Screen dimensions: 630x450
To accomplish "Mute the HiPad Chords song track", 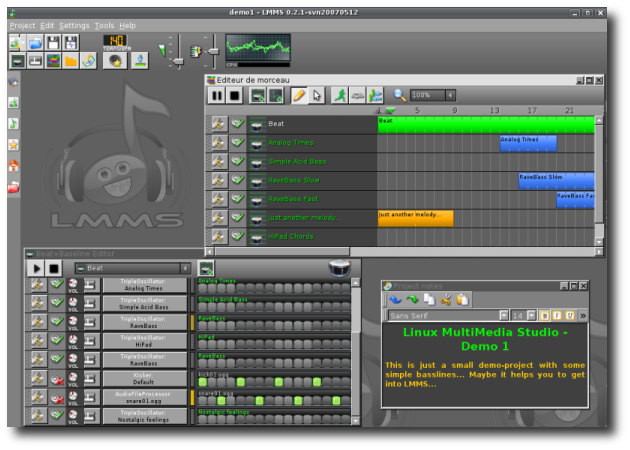I will point(237,236).
